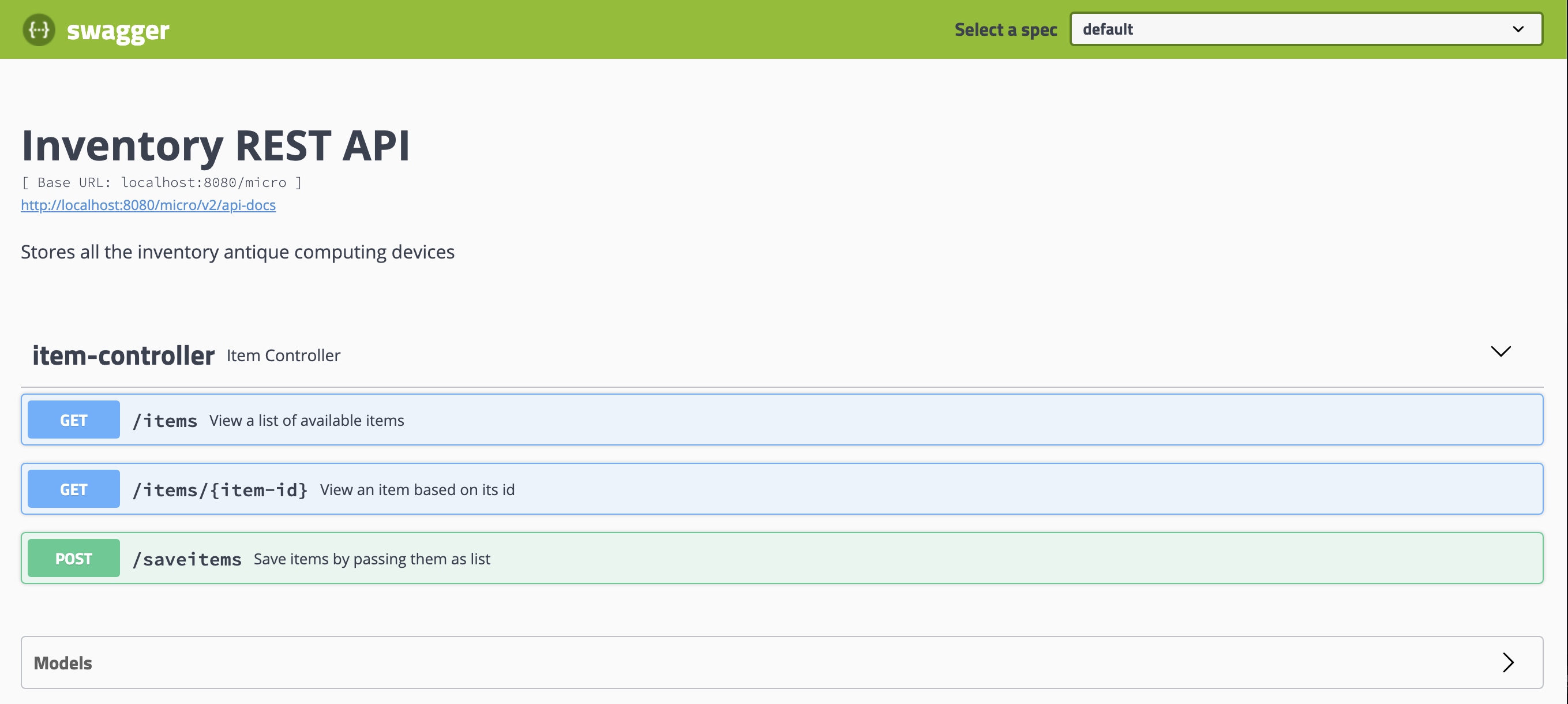
Task: Click the POST badge for /saveitems
Action: coord(74,559)
